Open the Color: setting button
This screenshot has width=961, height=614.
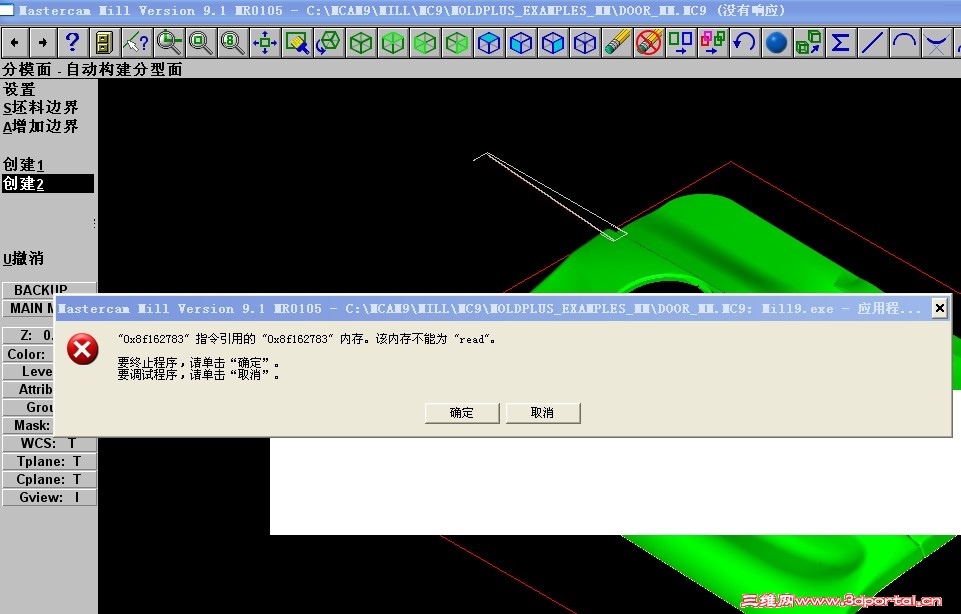tap(29, 354)
